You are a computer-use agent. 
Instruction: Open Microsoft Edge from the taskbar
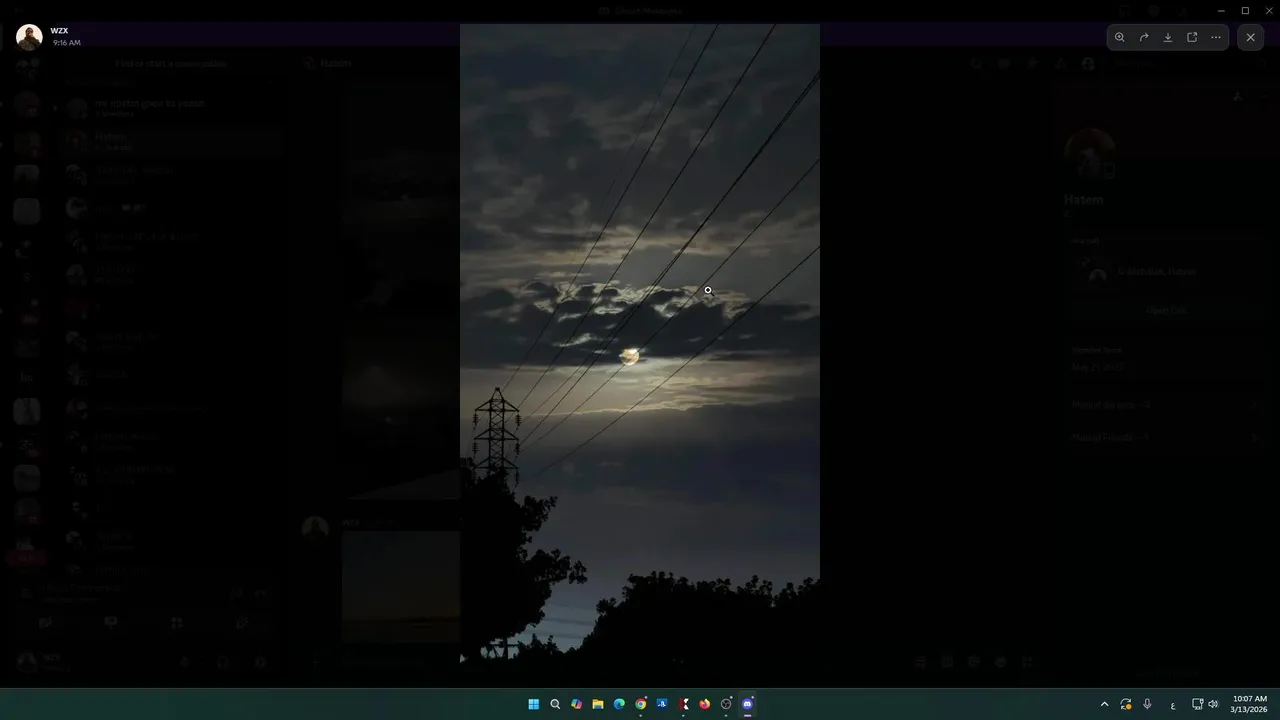pos(619,704)
